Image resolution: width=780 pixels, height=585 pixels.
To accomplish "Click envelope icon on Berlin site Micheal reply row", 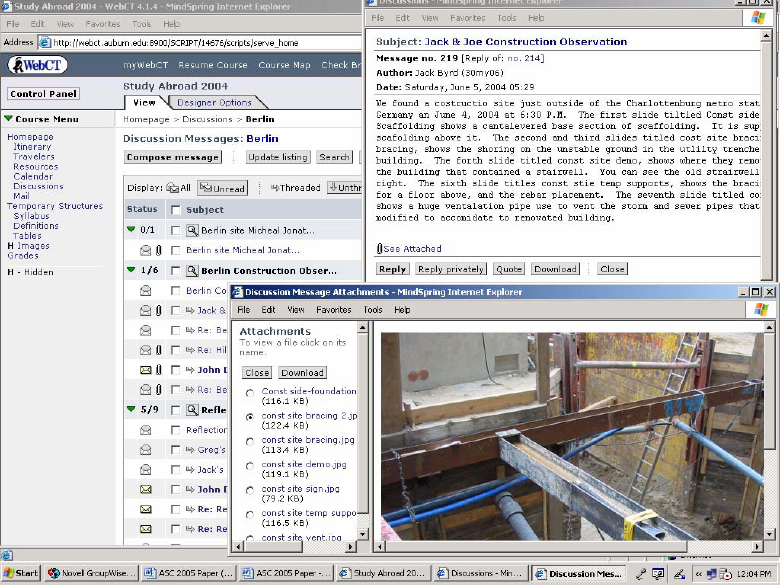I will (145, 250).
